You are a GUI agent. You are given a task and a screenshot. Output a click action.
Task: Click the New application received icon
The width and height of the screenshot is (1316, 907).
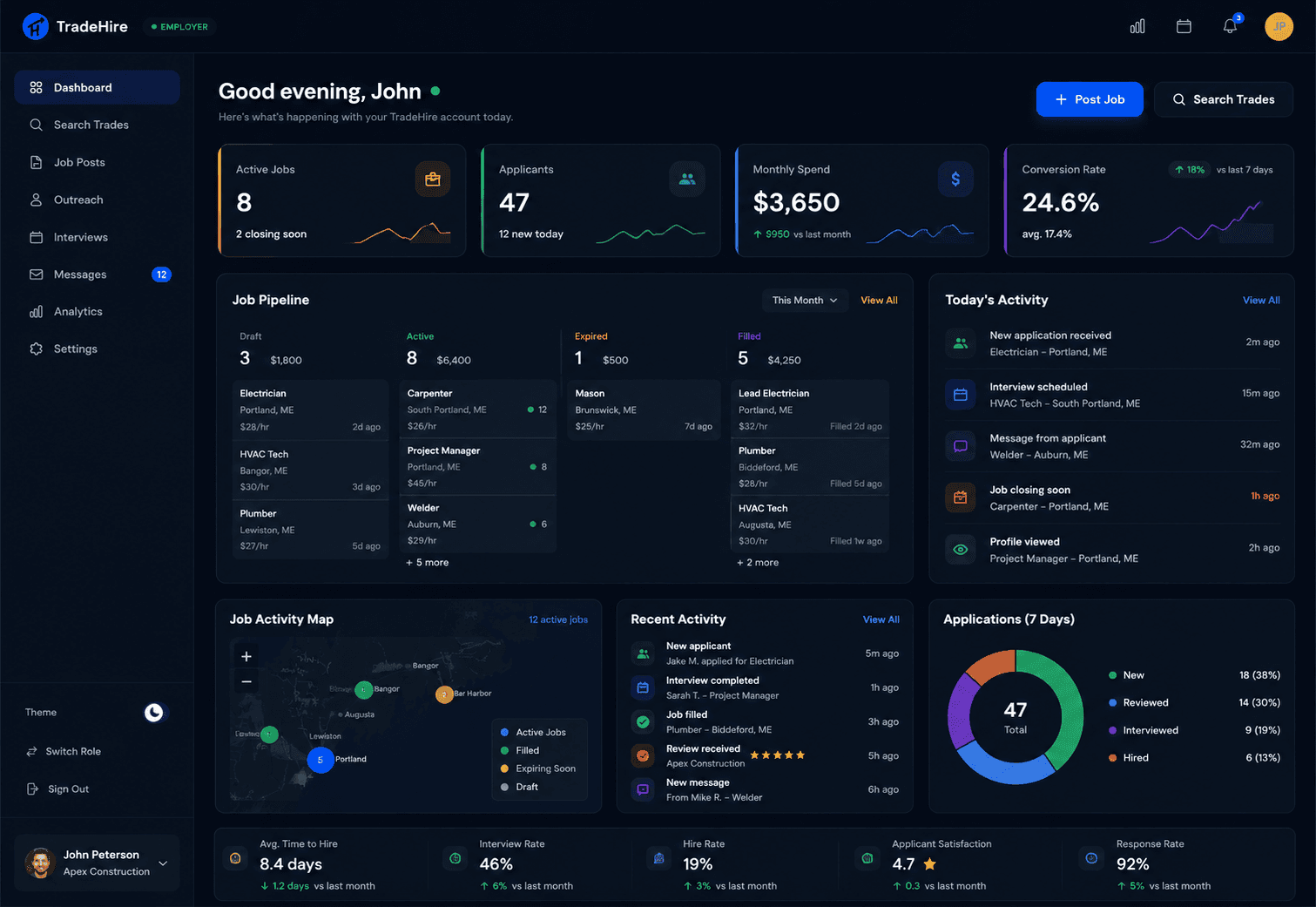[961, 343]
